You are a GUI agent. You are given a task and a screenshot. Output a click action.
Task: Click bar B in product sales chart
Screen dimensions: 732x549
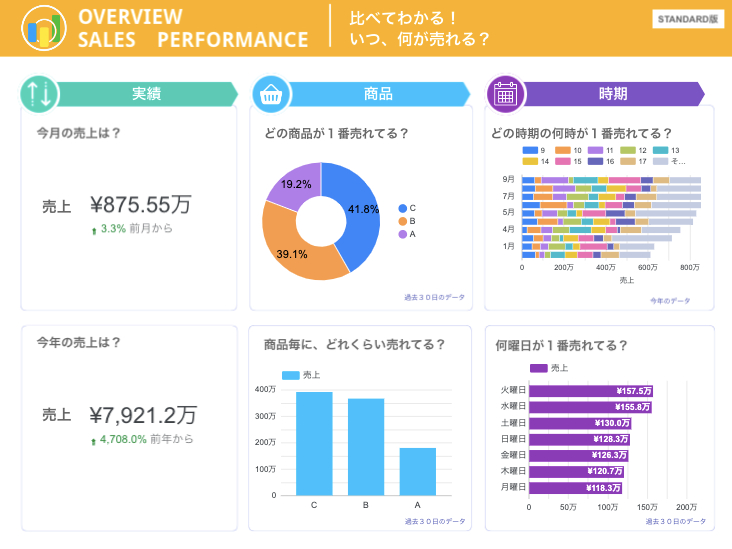click(x=366, y=447)
